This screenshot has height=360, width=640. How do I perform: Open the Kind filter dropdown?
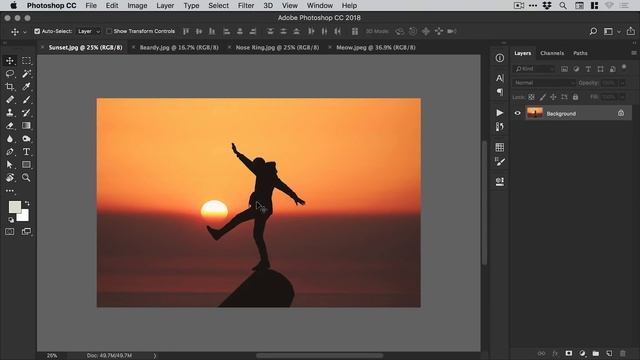pos(534,69)
